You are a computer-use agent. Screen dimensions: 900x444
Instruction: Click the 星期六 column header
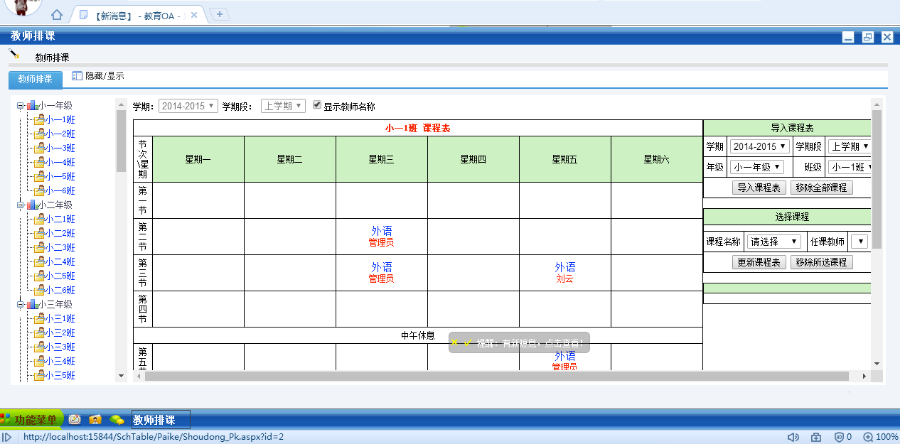tap(657, 159)
